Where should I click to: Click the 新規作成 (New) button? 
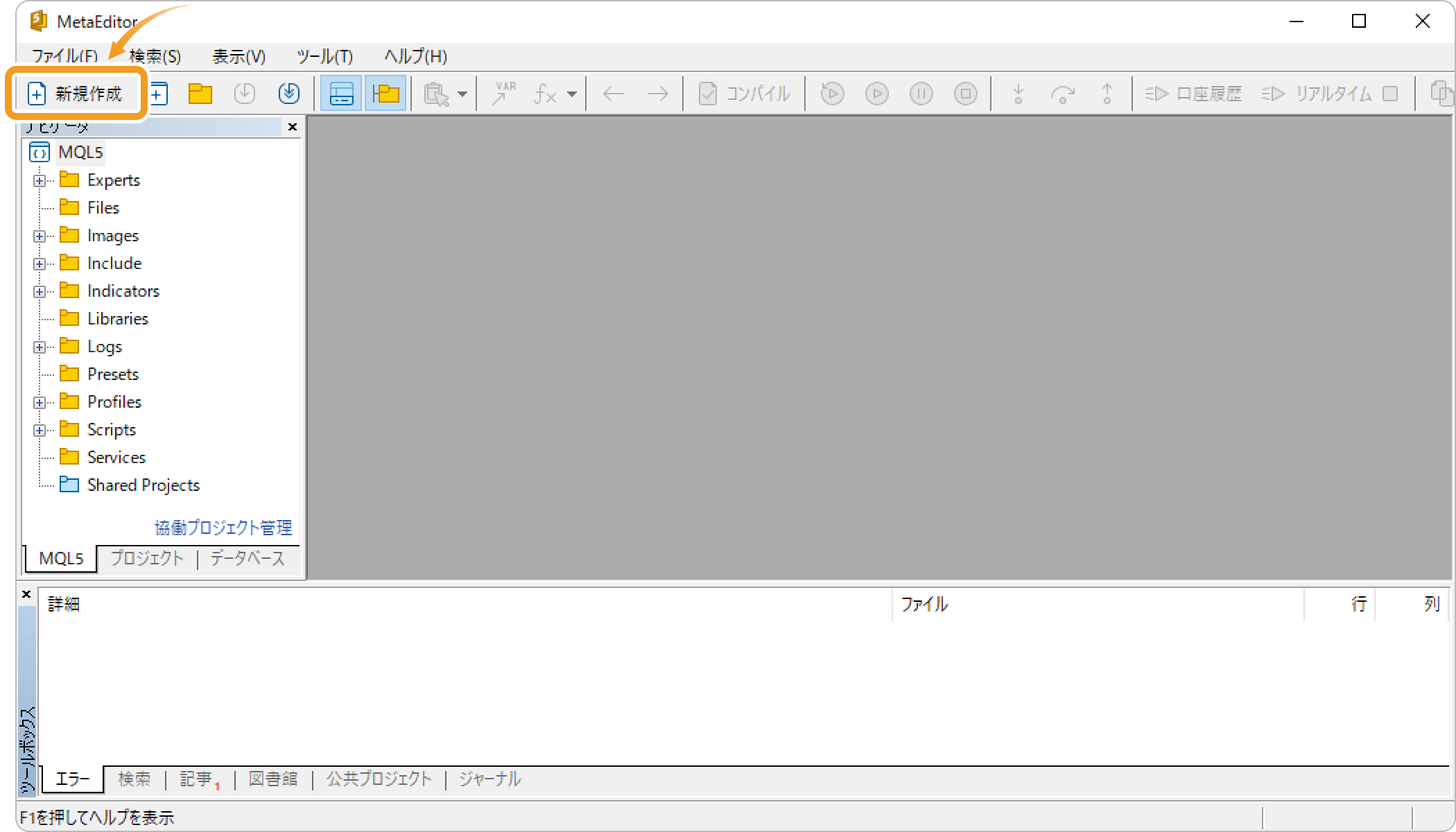click(x=76, y=93)
